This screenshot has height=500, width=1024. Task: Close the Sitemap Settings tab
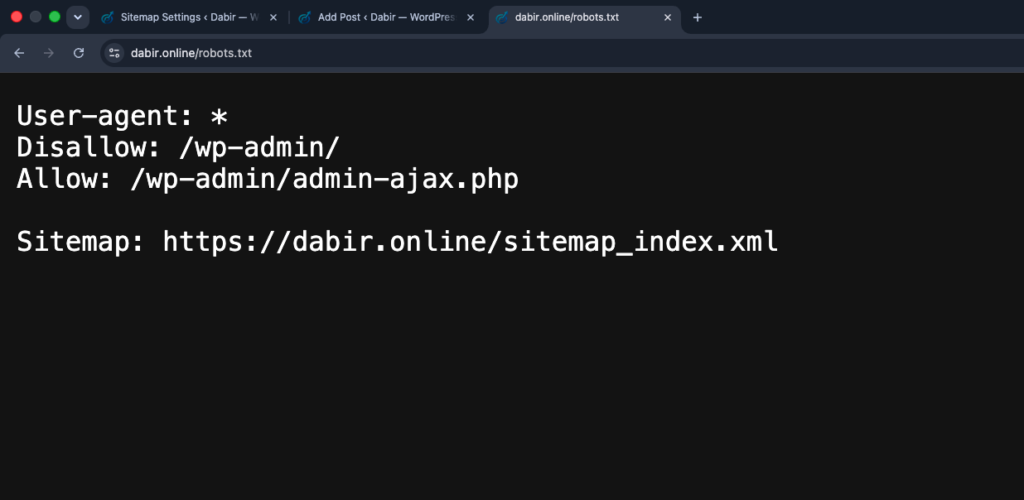(x=273, y=18)
